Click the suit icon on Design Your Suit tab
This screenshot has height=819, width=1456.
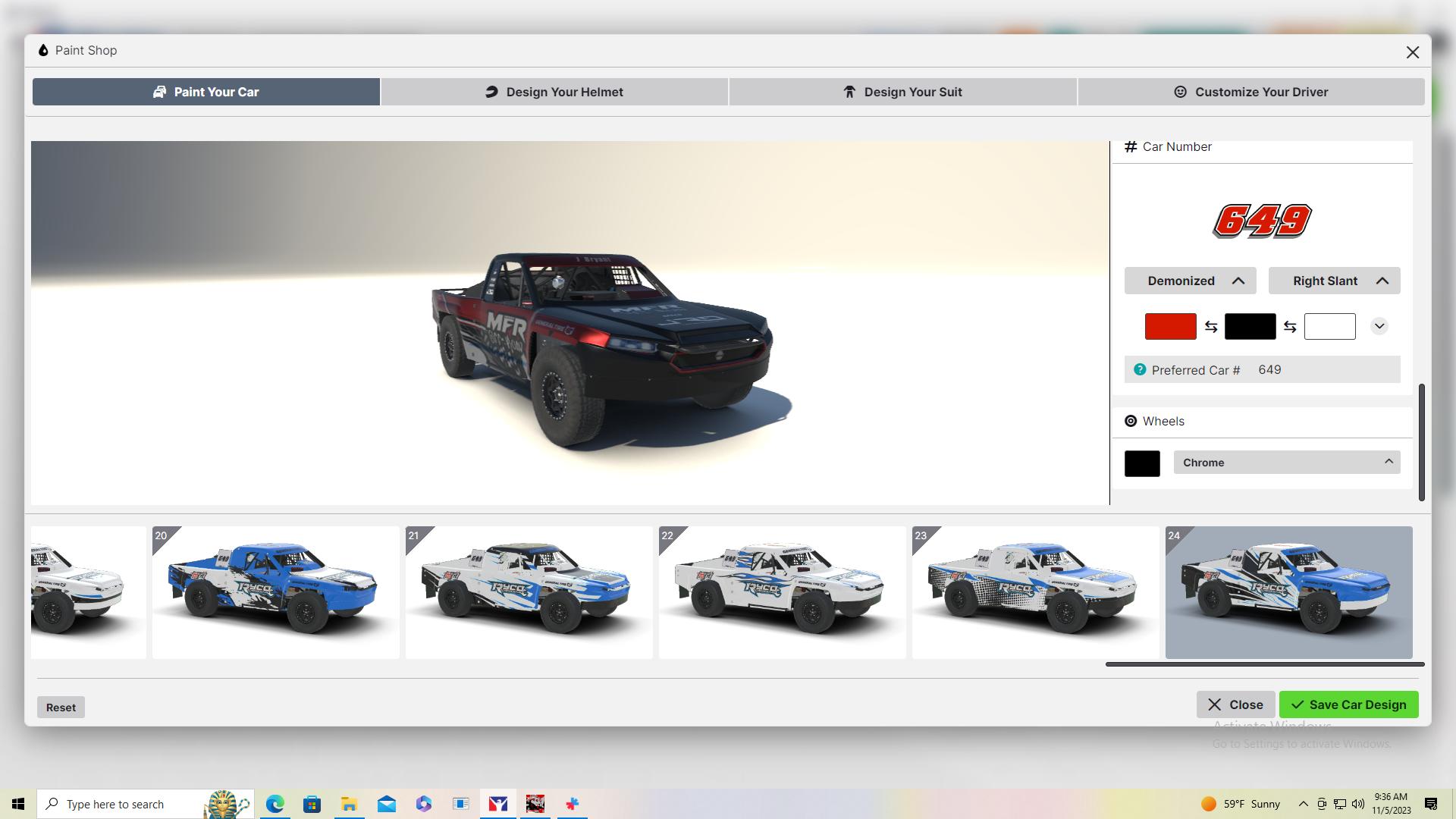(x=849, y=92)
